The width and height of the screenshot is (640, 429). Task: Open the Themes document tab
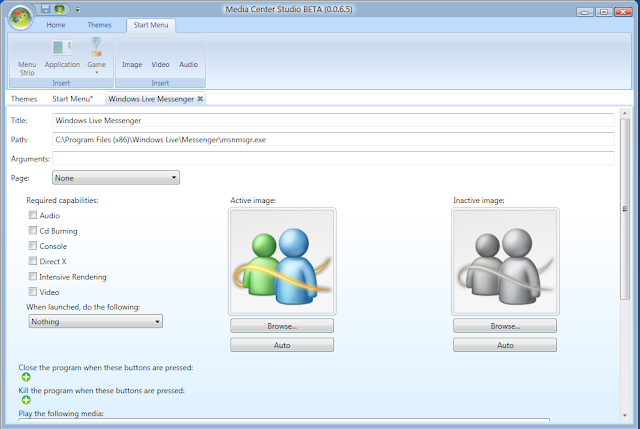click(x=24, y=99)
